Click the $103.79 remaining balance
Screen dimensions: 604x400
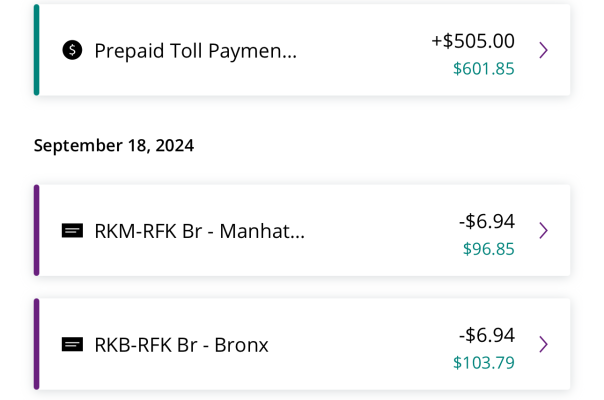tap(484, 363)
